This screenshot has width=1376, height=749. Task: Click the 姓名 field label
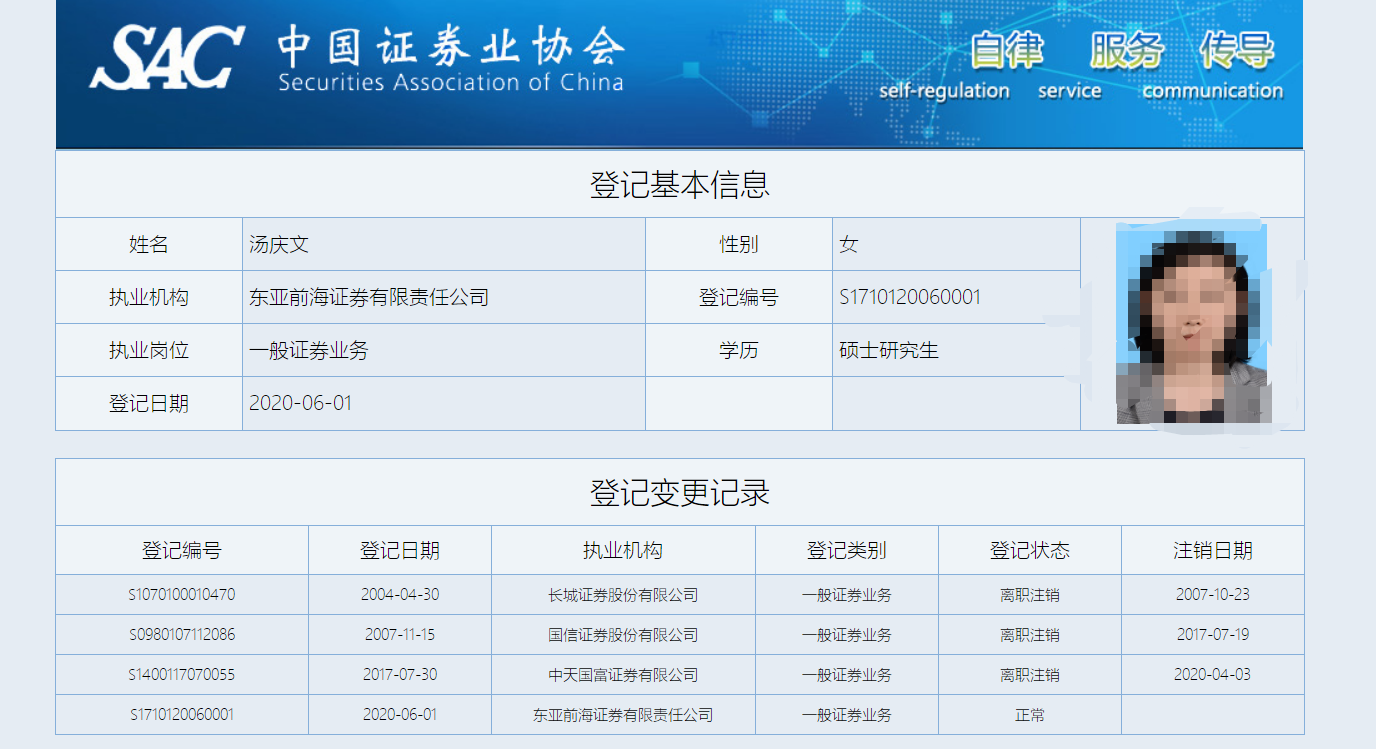click(149, 245)
